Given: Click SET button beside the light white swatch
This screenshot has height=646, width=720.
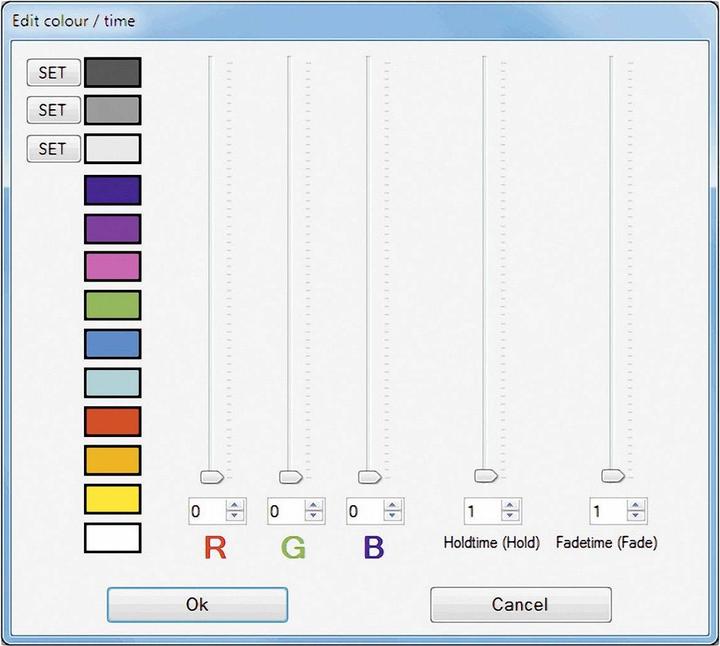Looking at the screenshot, I should [52, 149].
